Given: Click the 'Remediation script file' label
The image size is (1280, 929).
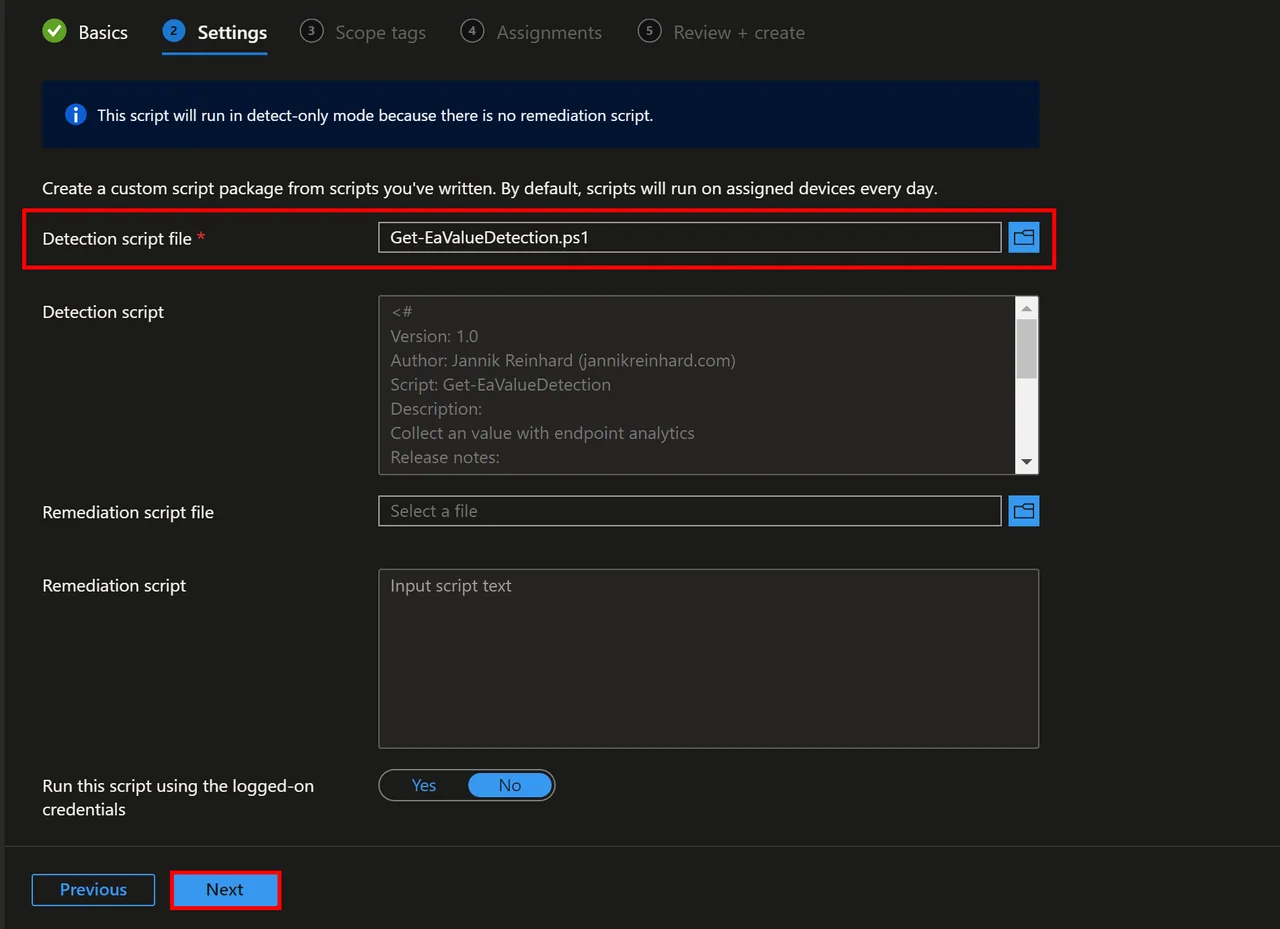Looking at the screenshot, I should pos(128,512).
